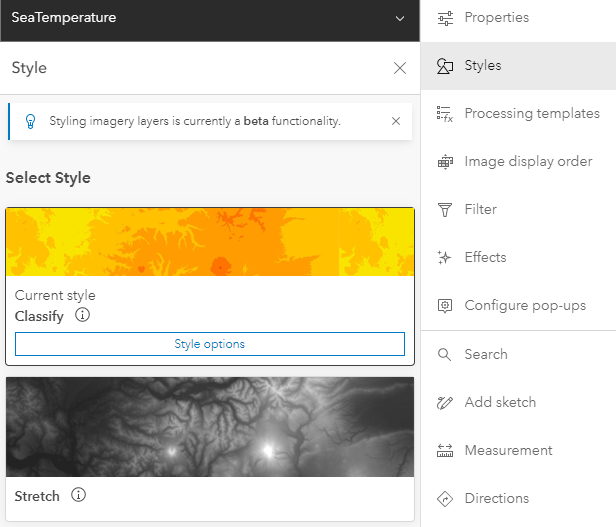Show info for Stretch style
This screenshot has width=616, height=527.
pyautogui.click(x=79, y=496)
